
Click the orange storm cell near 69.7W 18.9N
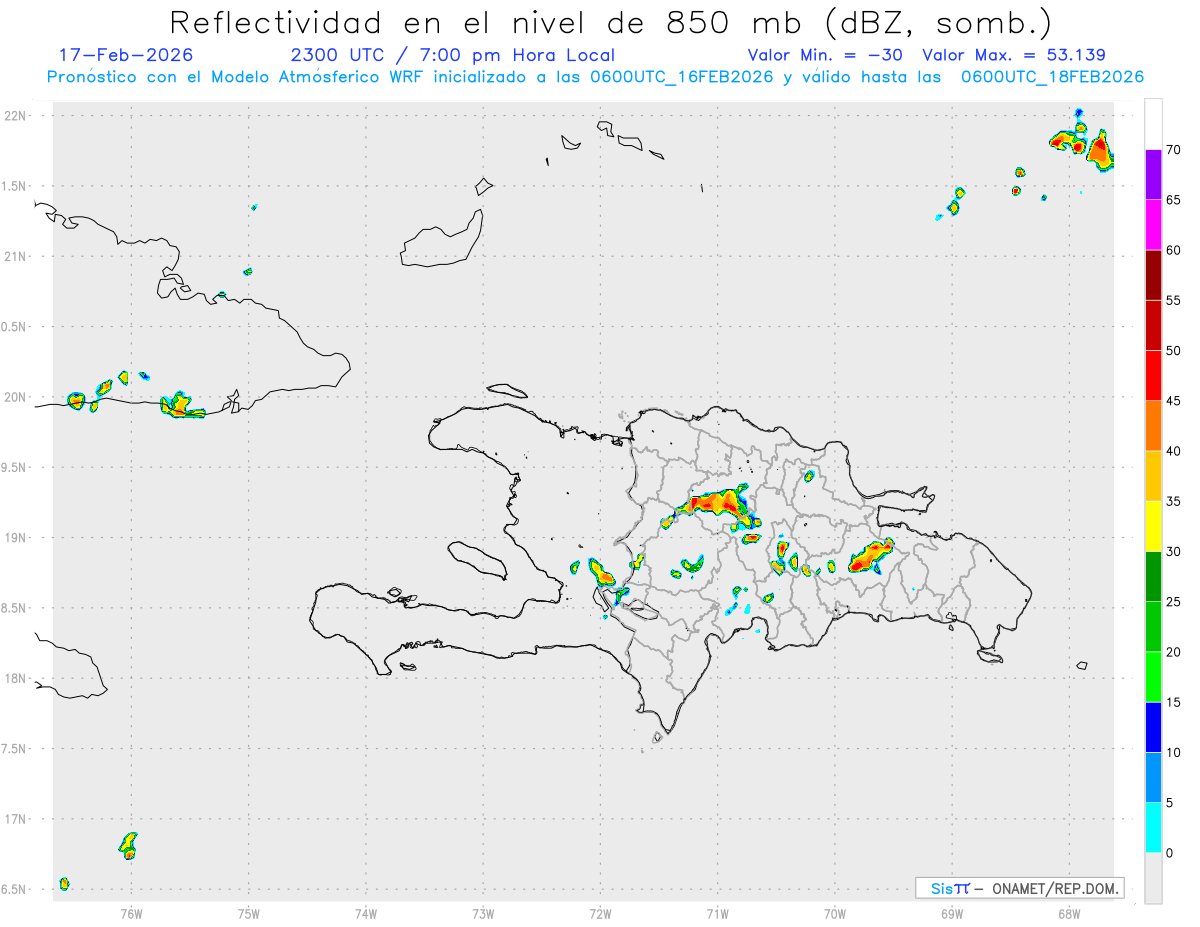[x=872, y=555]
